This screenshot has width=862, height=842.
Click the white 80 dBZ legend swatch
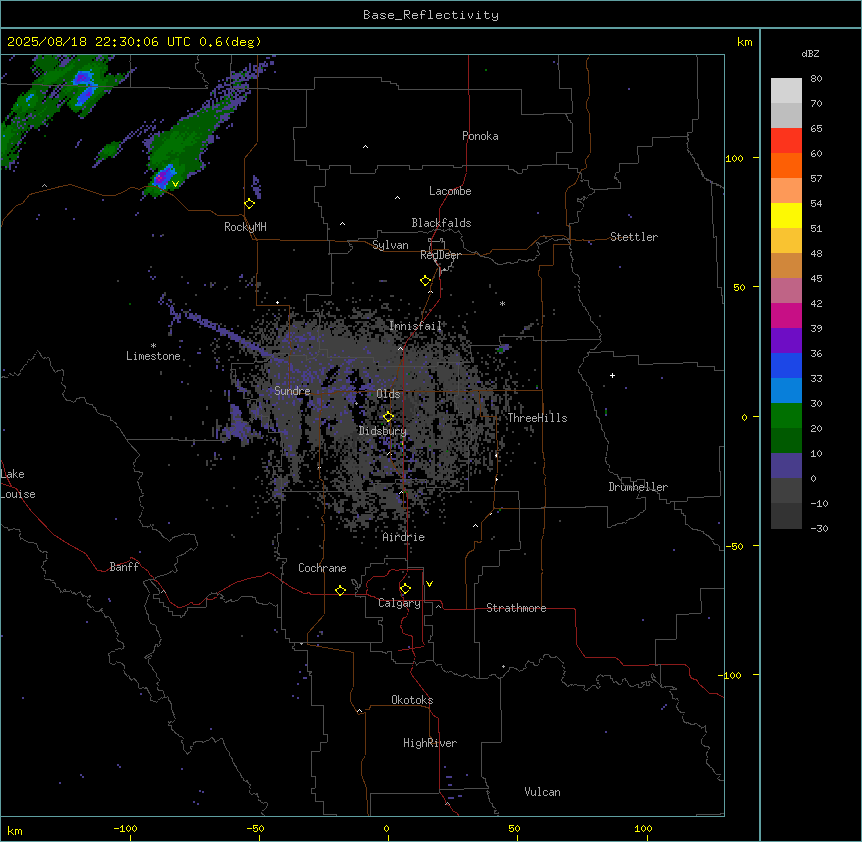pyautogui.click(x=786, y=91)
